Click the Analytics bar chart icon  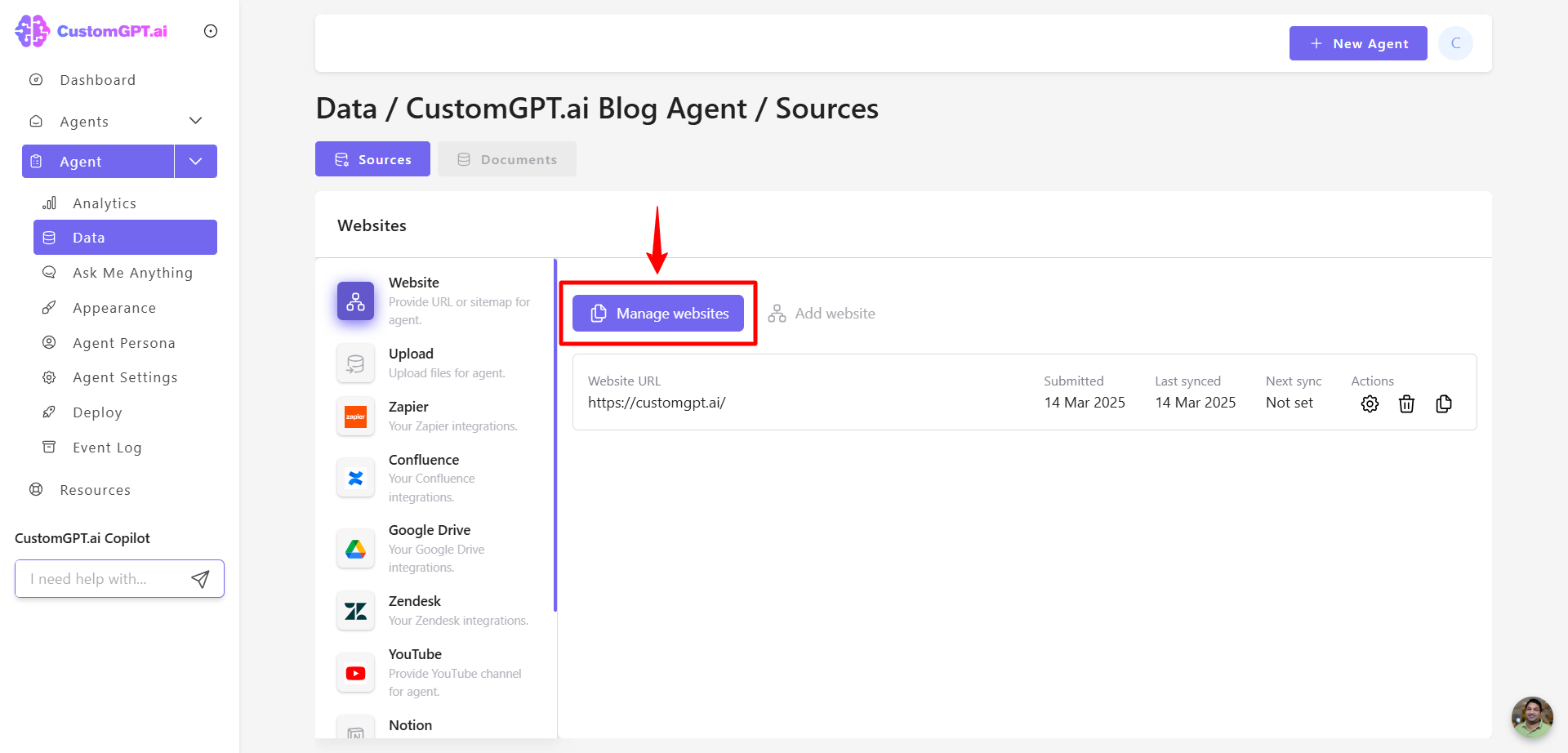tap(49, 203)
